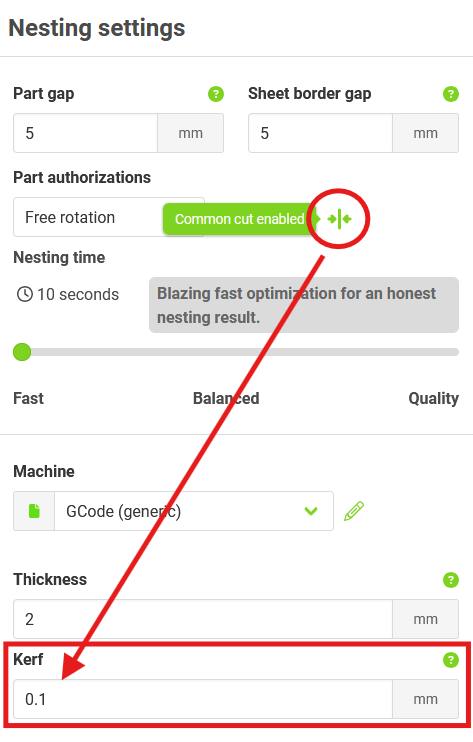Image resolution: width=473 pixels, height=742 pixels.
Task: Edit machine with the pencil icon
Action: (x=354, y=511)
